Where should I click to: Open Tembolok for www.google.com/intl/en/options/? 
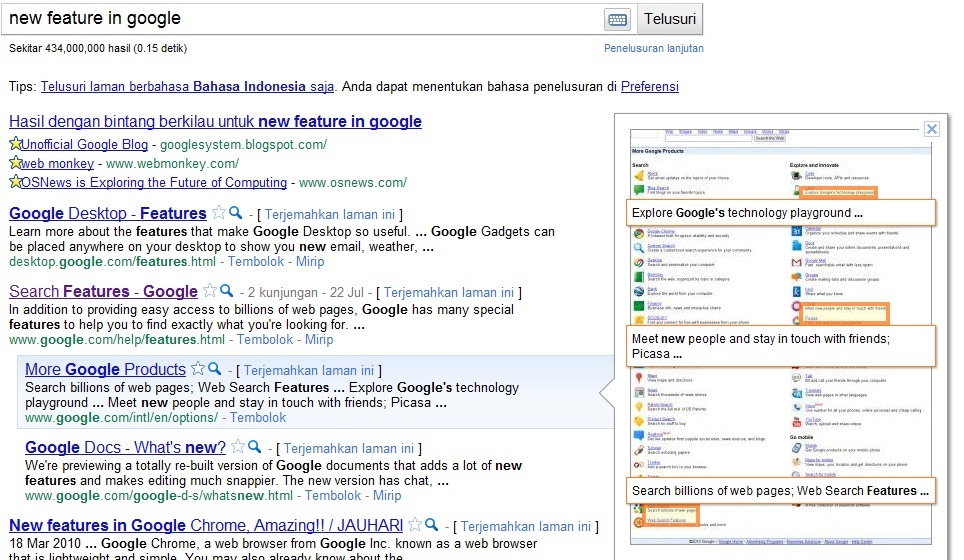(258, 417)
